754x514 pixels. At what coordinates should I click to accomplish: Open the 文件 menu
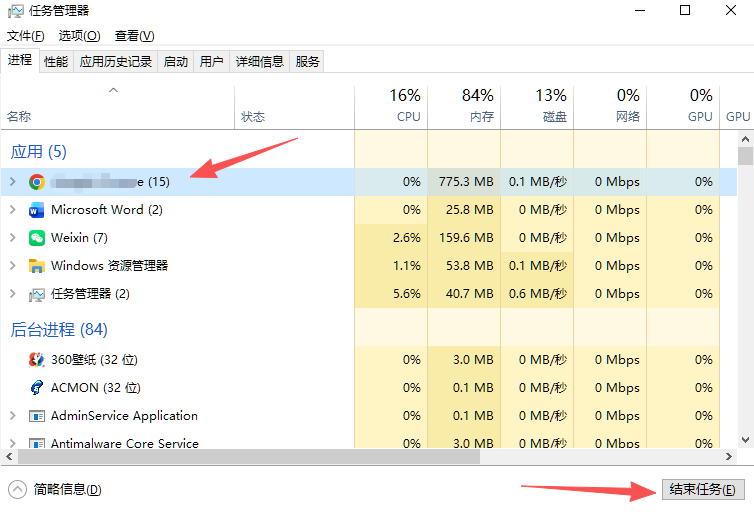[x=25, y=36]
